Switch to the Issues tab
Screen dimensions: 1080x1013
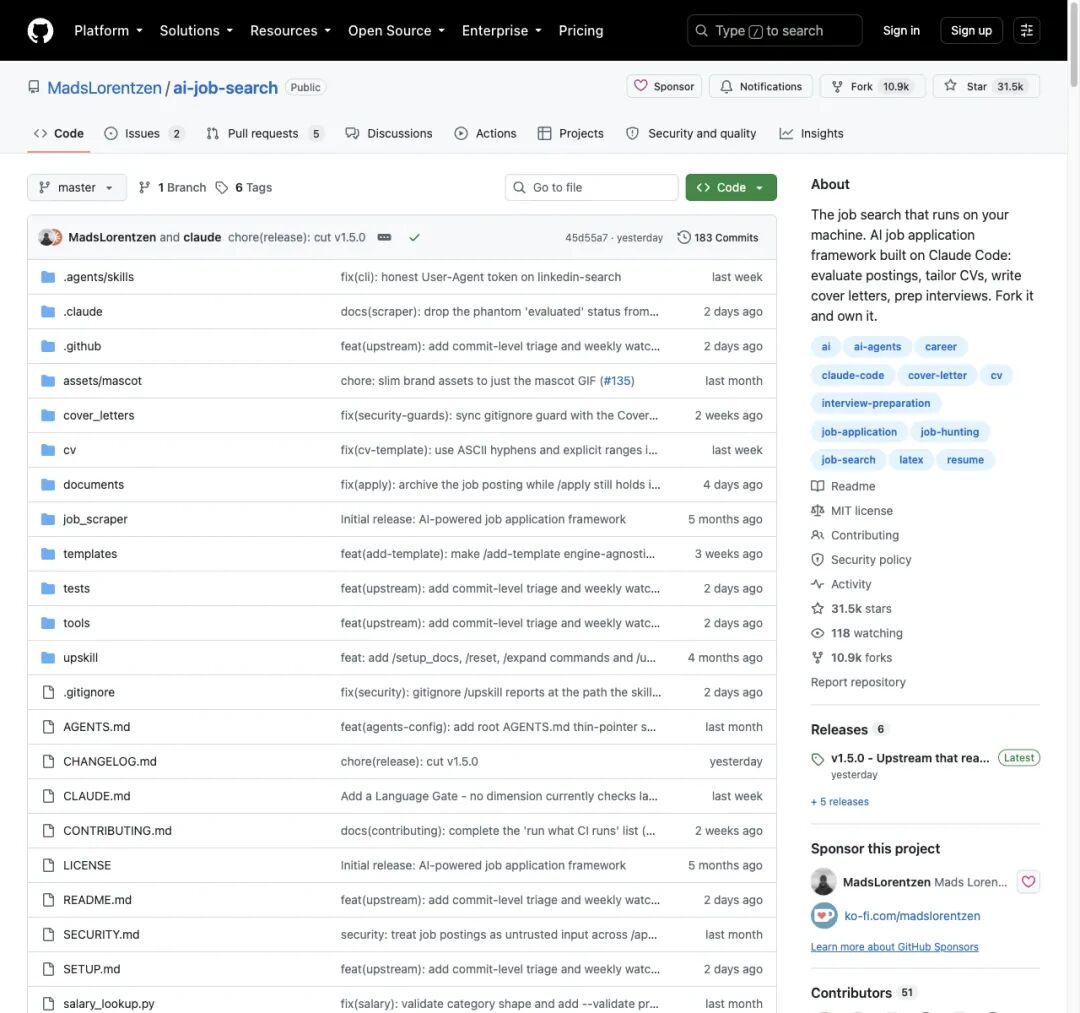pos(144,134)
